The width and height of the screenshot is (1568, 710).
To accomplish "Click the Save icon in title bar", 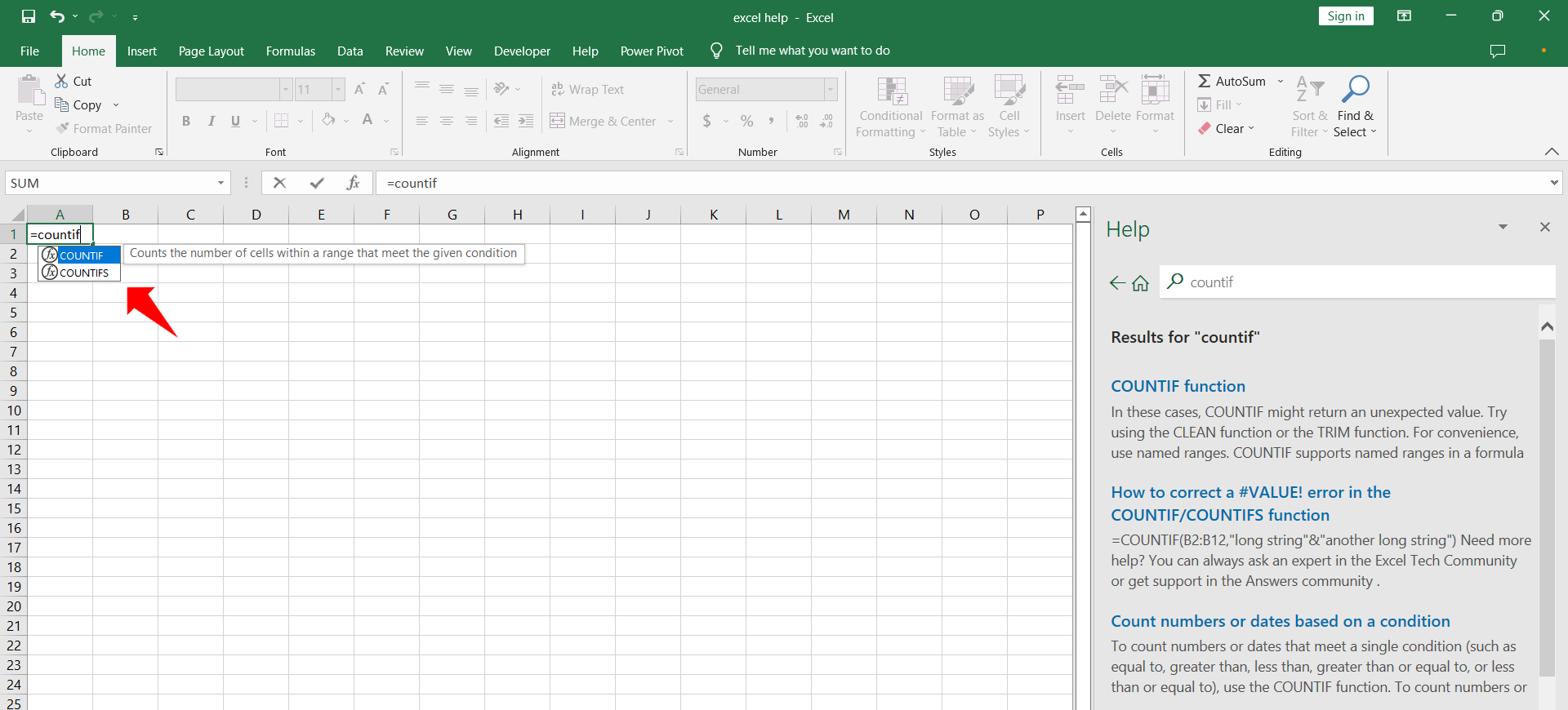I will (29, 16).
